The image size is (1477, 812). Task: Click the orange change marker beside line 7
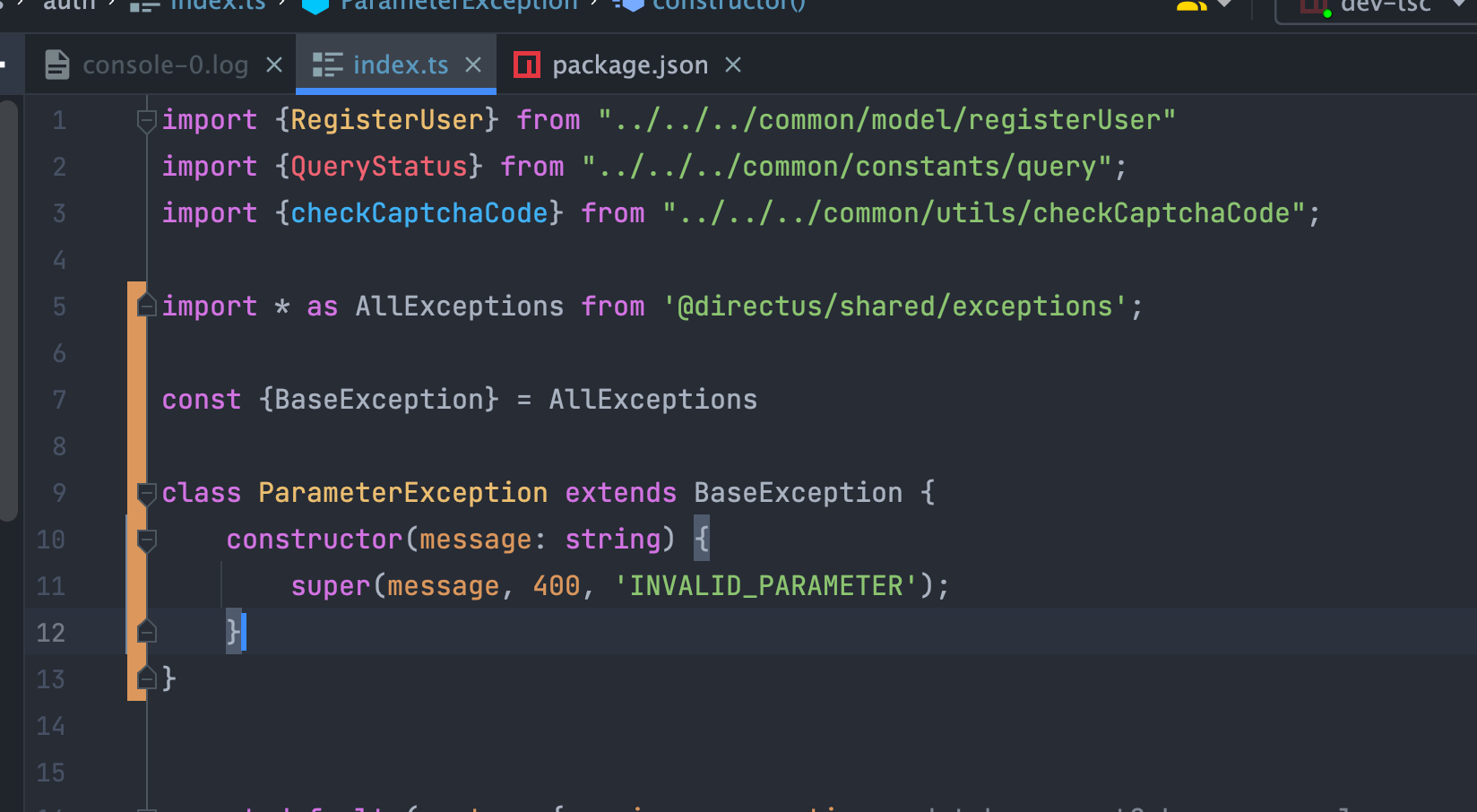pos(136,400)
